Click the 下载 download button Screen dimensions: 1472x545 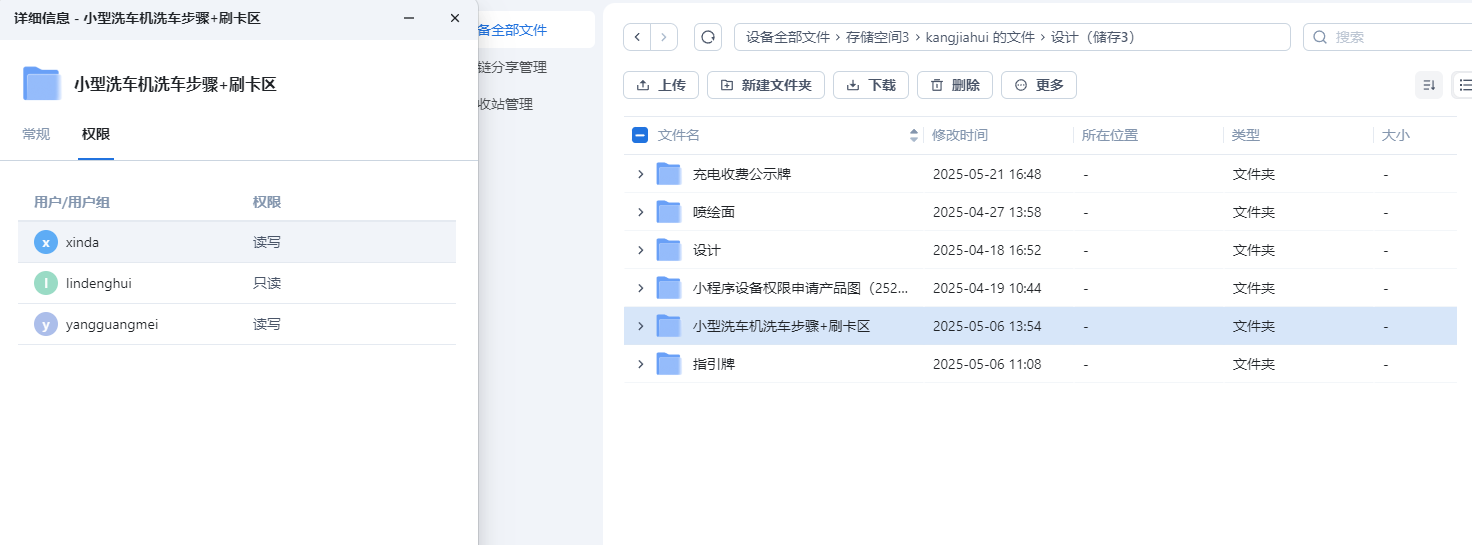click(871, 85)
